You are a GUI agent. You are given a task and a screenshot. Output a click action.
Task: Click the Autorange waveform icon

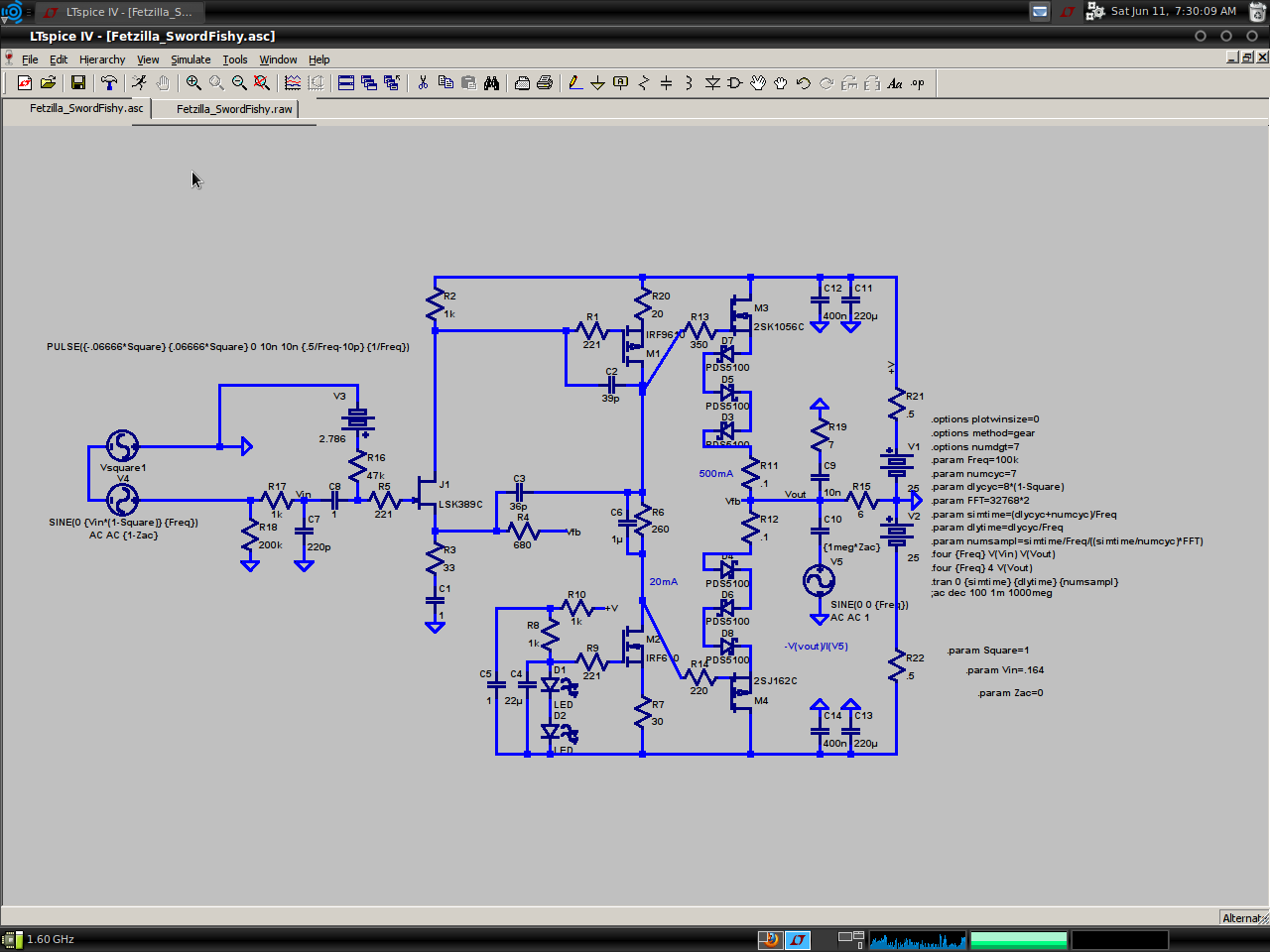coord(293,83)
